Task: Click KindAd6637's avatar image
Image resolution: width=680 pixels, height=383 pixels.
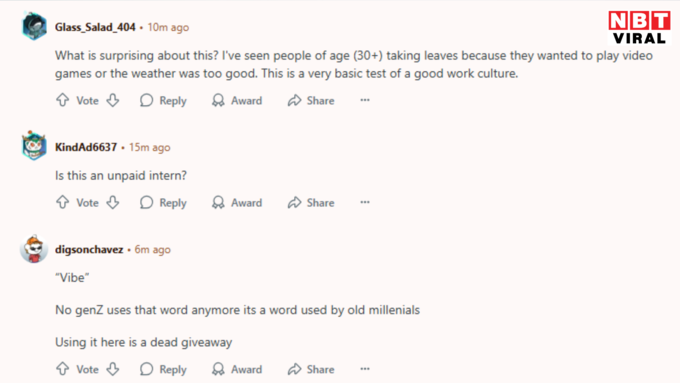Action: click(34, 146)
